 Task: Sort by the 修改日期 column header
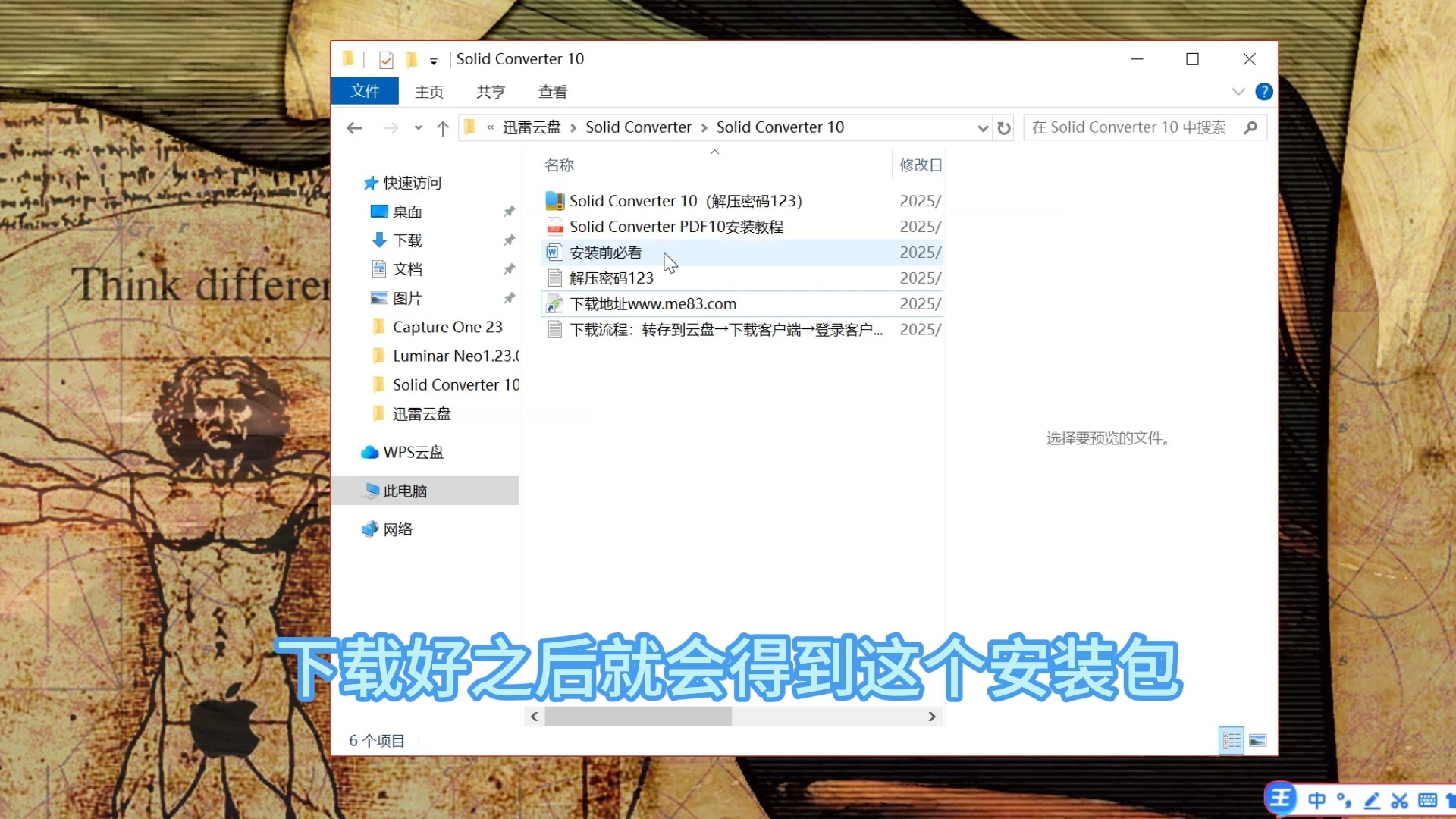coord(920,165)
